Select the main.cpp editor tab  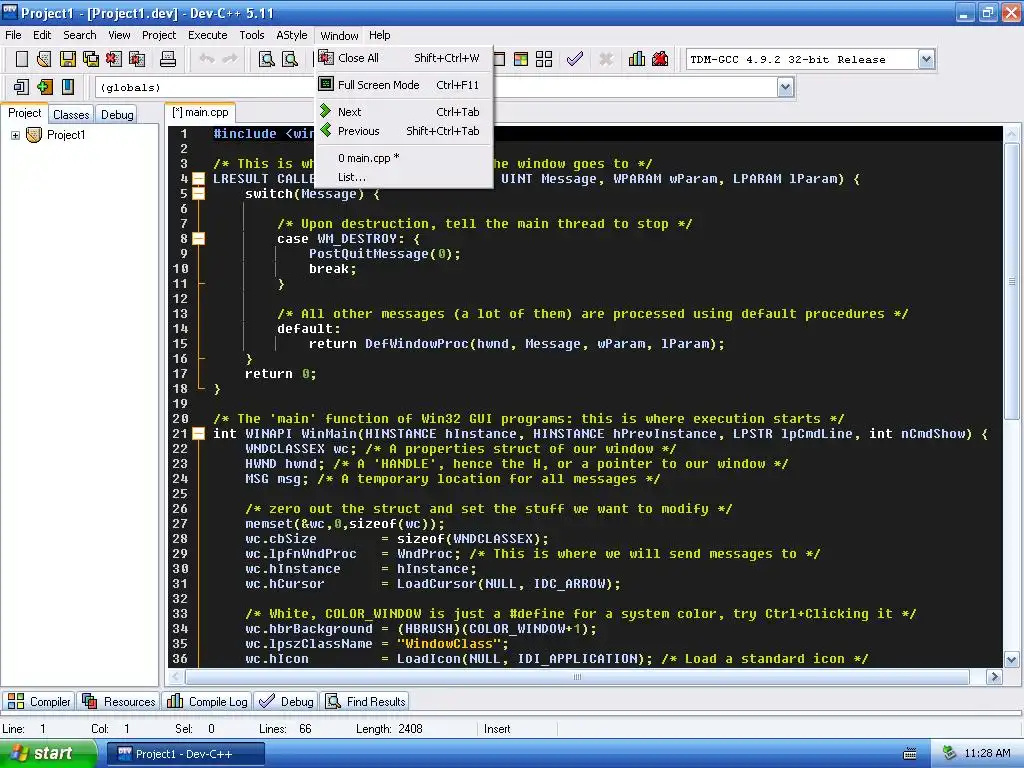coord(200,112)
